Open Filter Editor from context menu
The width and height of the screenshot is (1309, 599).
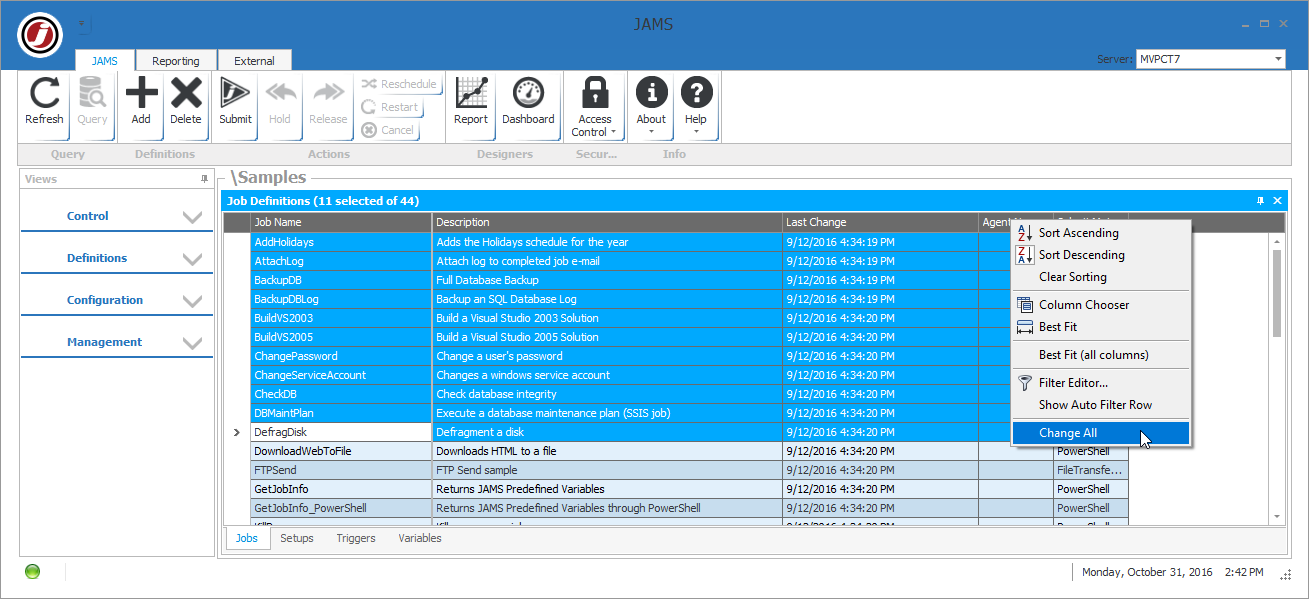click(1101, 383)
